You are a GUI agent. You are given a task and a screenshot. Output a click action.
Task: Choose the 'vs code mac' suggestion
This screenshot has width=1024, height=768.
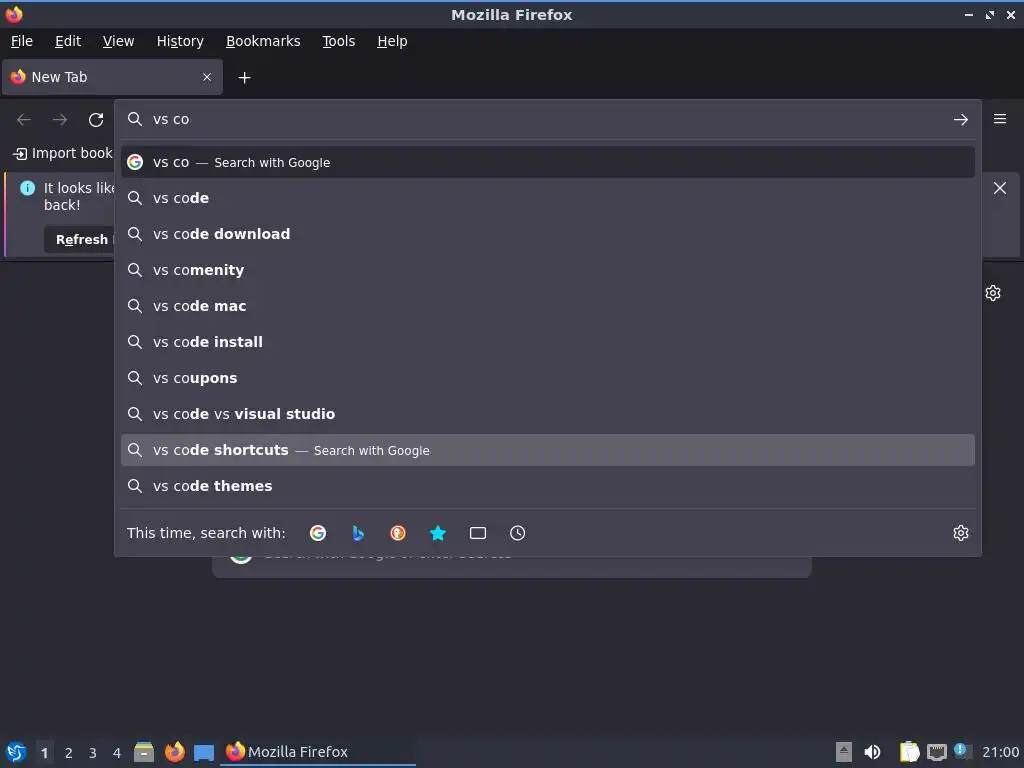547,306
